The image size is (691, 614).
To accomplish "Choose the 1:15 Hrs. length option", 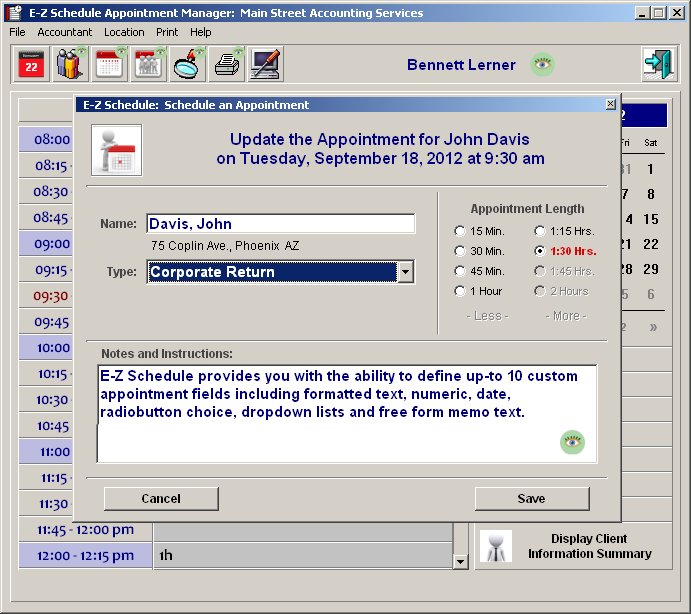I will pyautogui.click(x=540, y=231).
